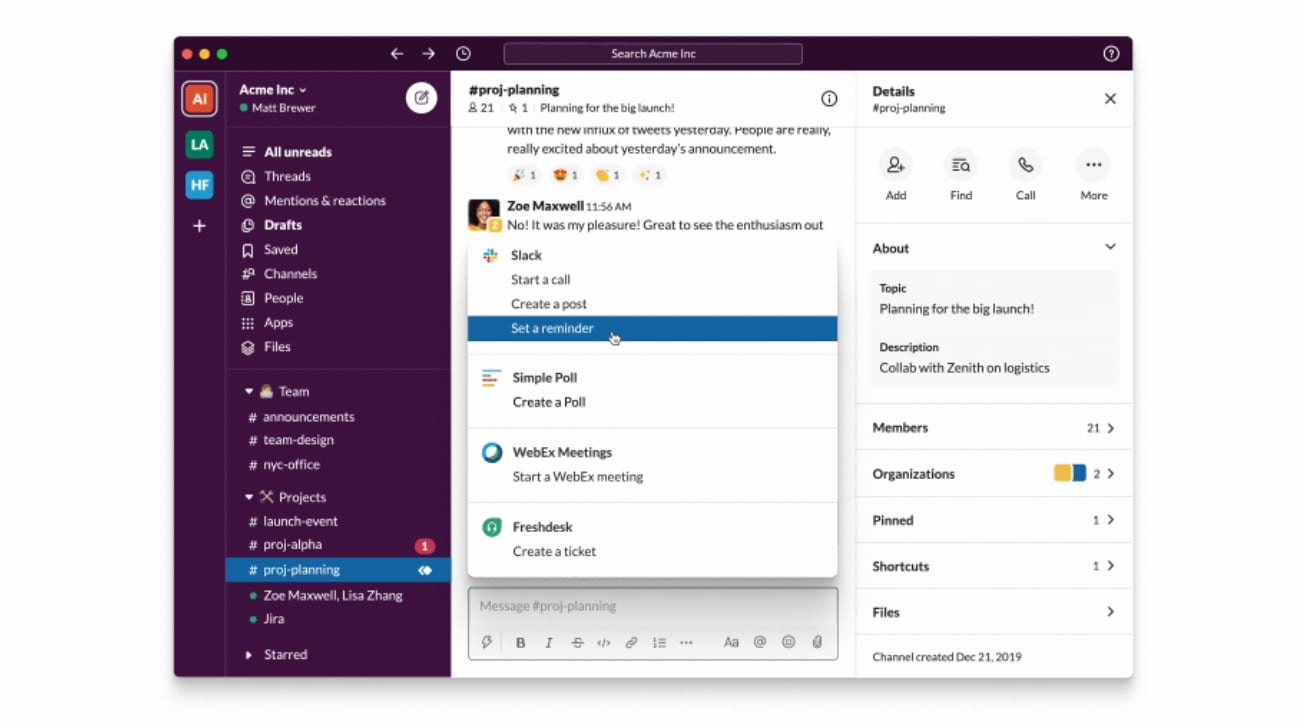Insert an emoji in the message composer
1305x728 pixels.
[789, 641]
